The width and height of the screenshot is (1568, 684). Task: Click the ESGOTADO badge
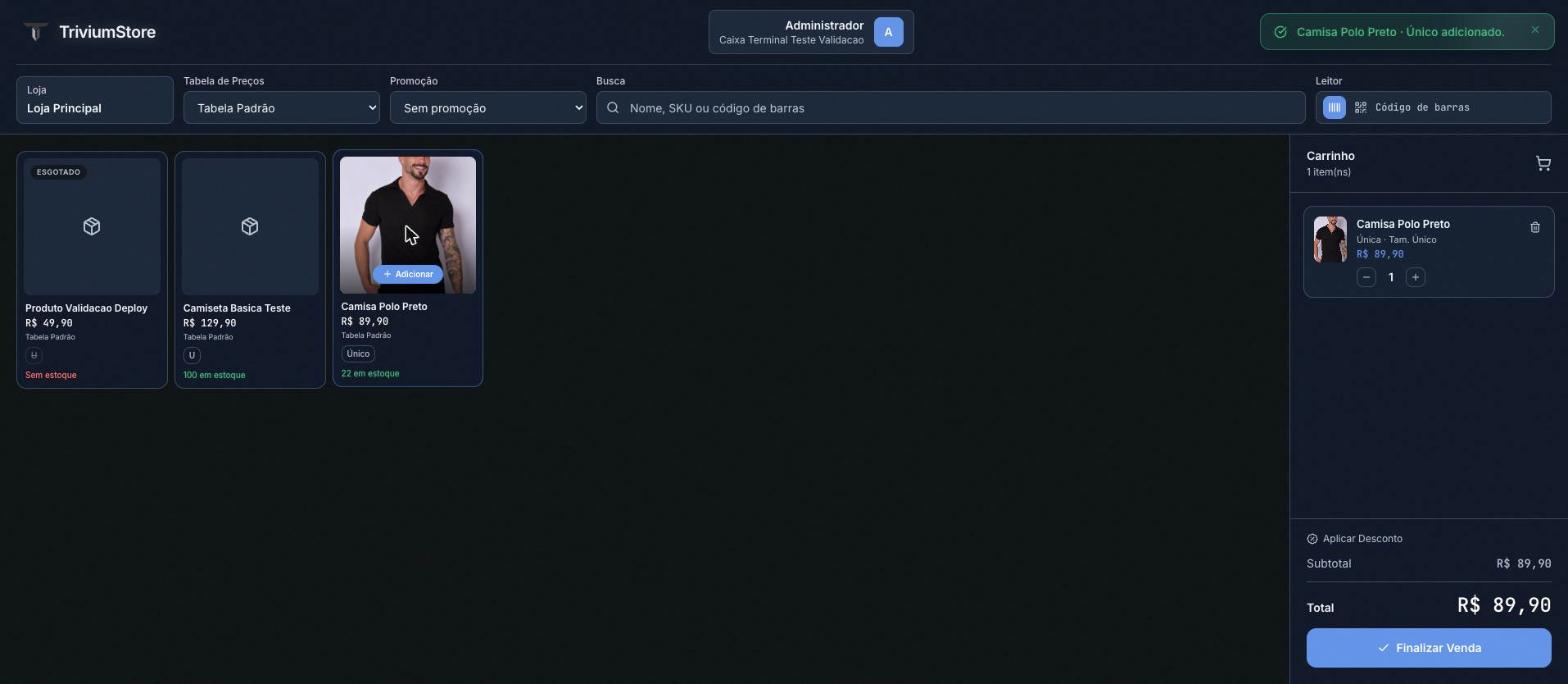[x=58, y=172]
